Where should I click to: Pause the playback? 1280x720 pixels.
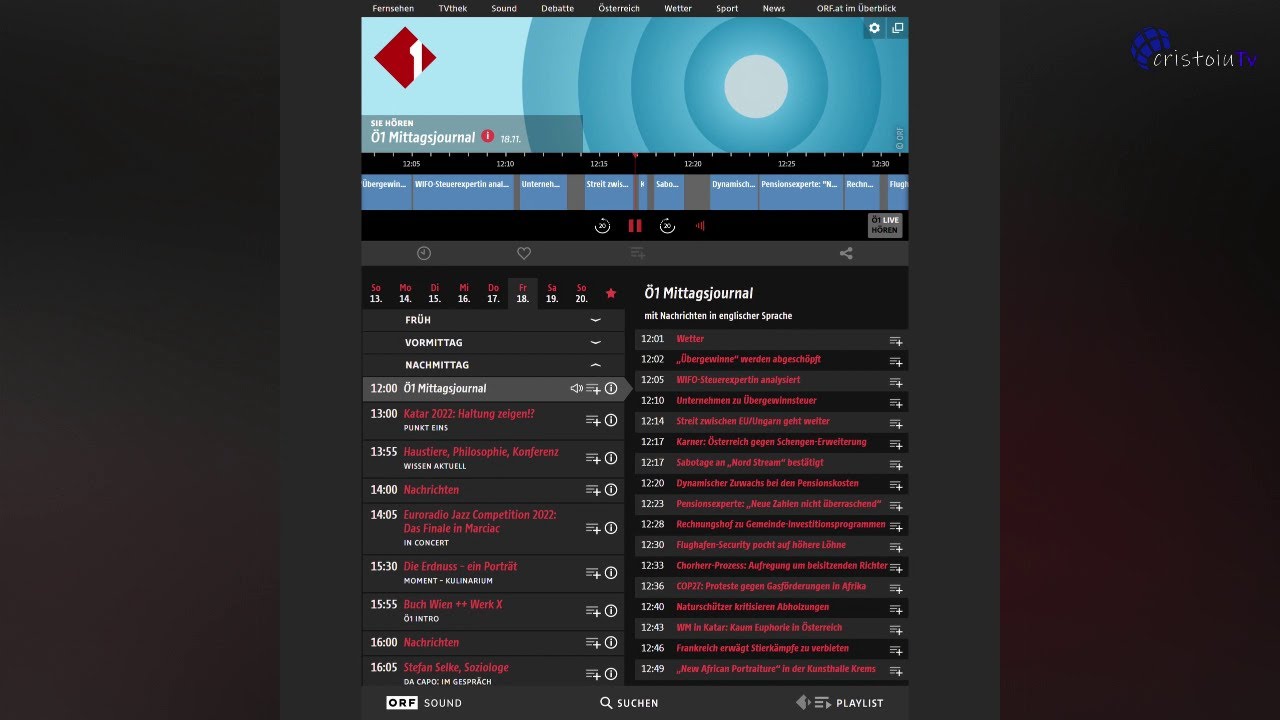pos(635,226)
